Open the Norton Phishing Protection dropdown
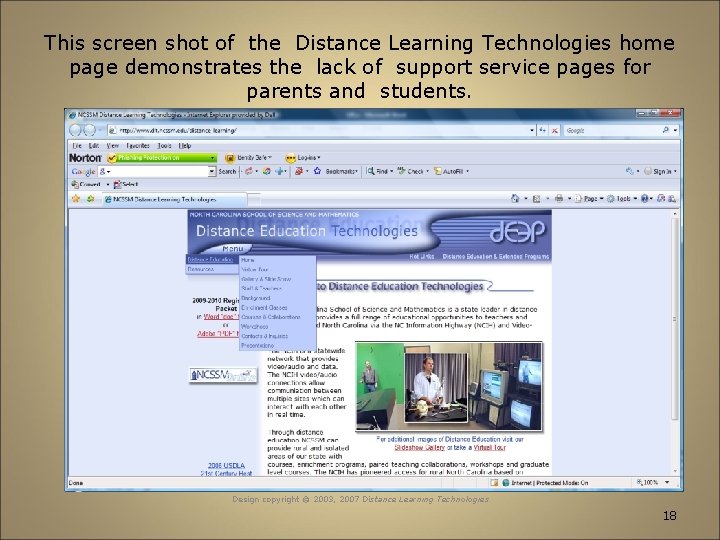Image resolution: width=720 pixels, height=540 pixels. [212, 158]
